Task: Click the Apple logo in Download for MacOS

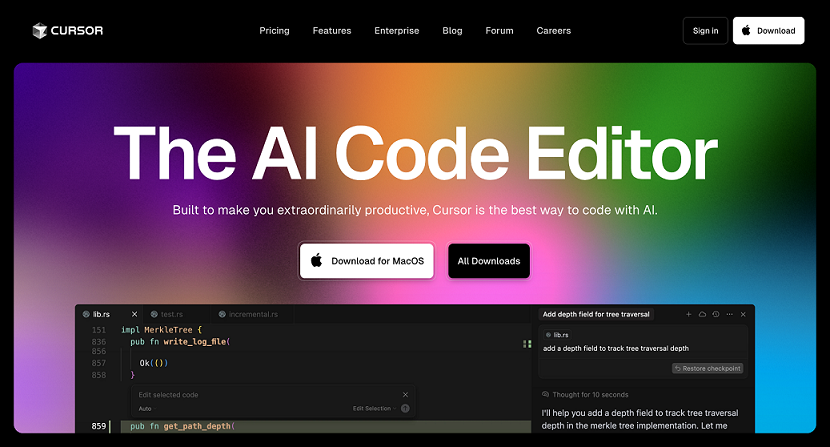Action: point(317,260)
